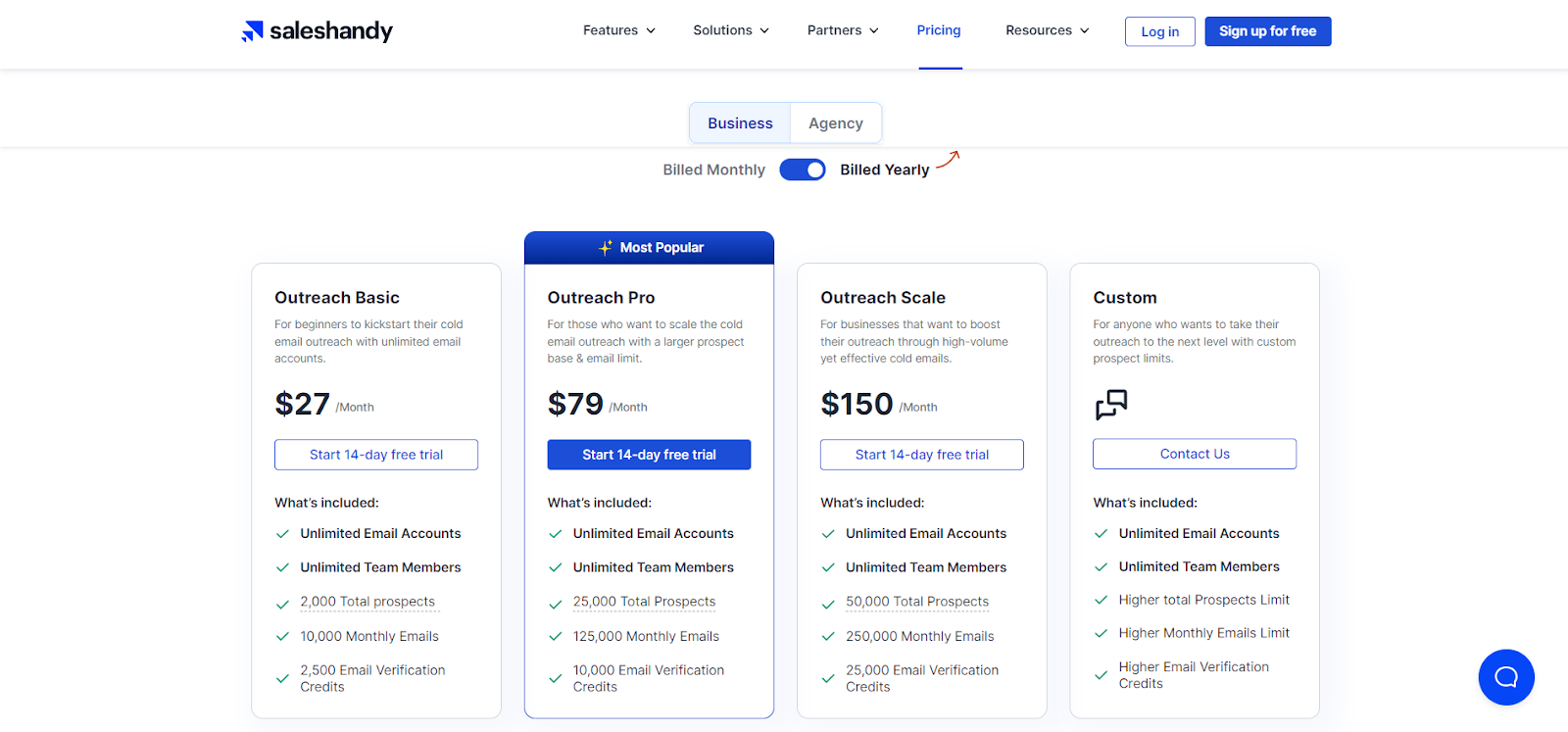Click Higher total Prospects Limit text
Viewport: 1568px width, 732px height.
coord(1204,600)
